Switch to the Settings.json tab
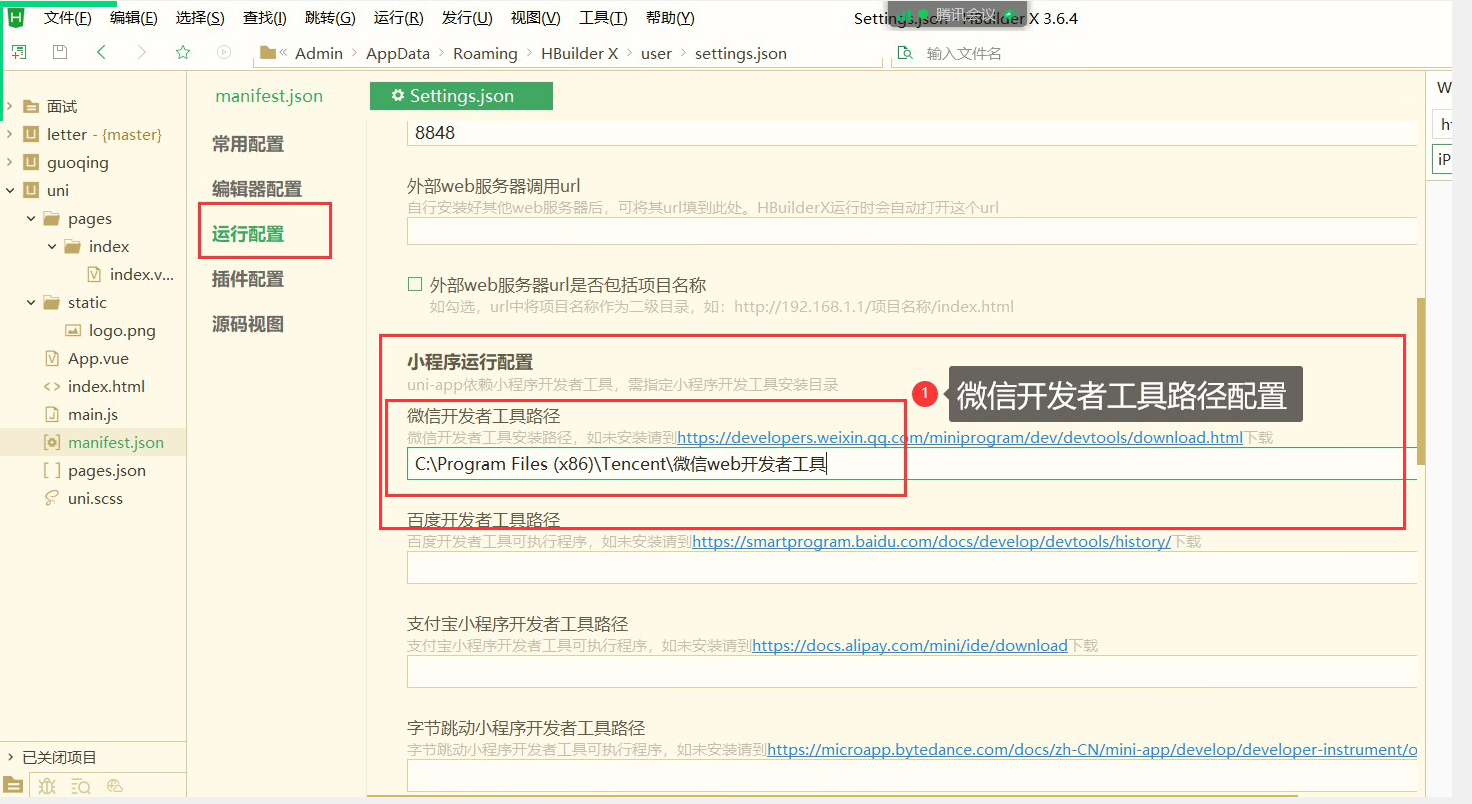1472x804 pixels. 461,96
